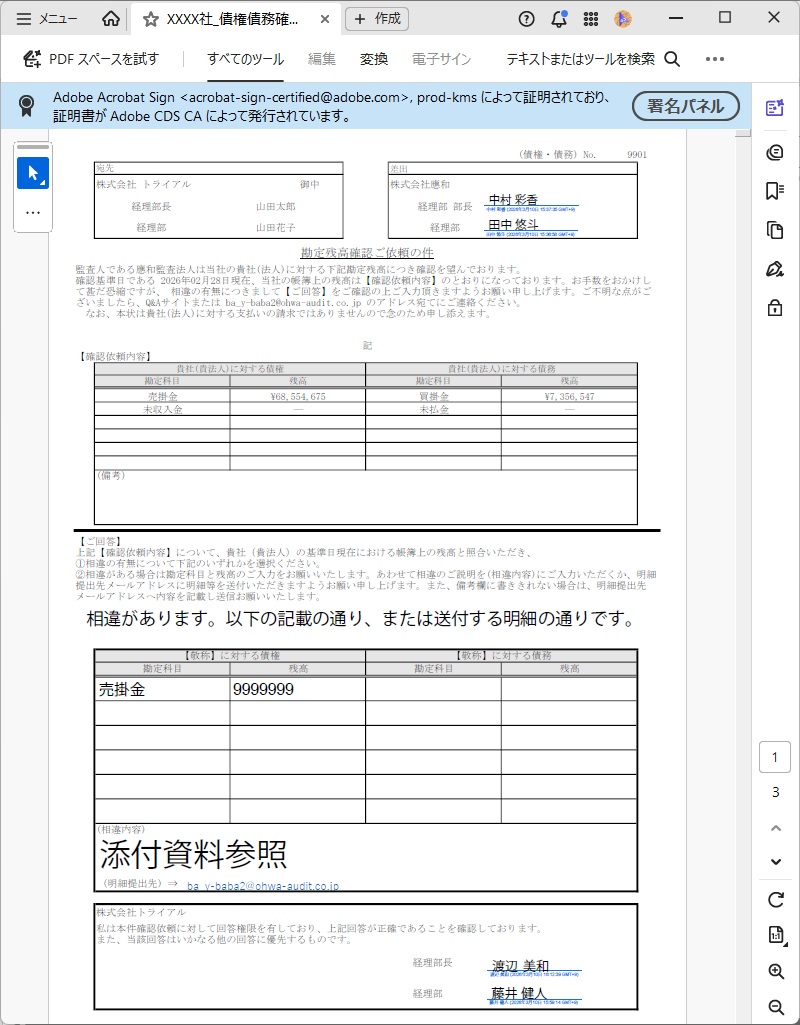The width and height of the screenshot is (800, 1025).
Task: Zoom out with the magnifier minus icon
Action: coord(775,1007)
